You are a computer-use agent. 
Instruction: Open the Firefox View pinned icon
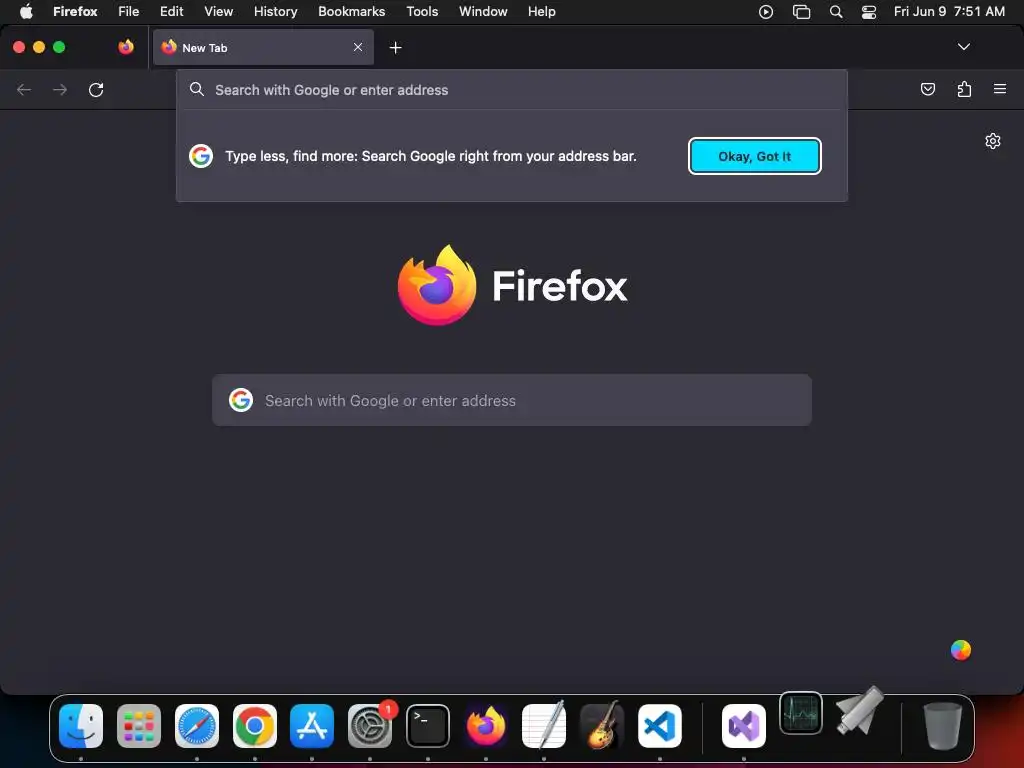[126, 47]
